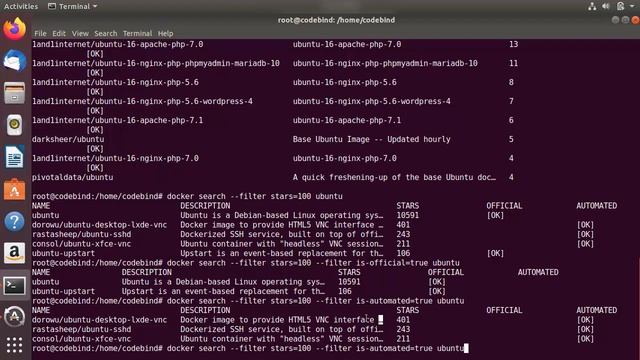Open the View menu
Viewport: 640px width, 360px height.
pos(80,33)
